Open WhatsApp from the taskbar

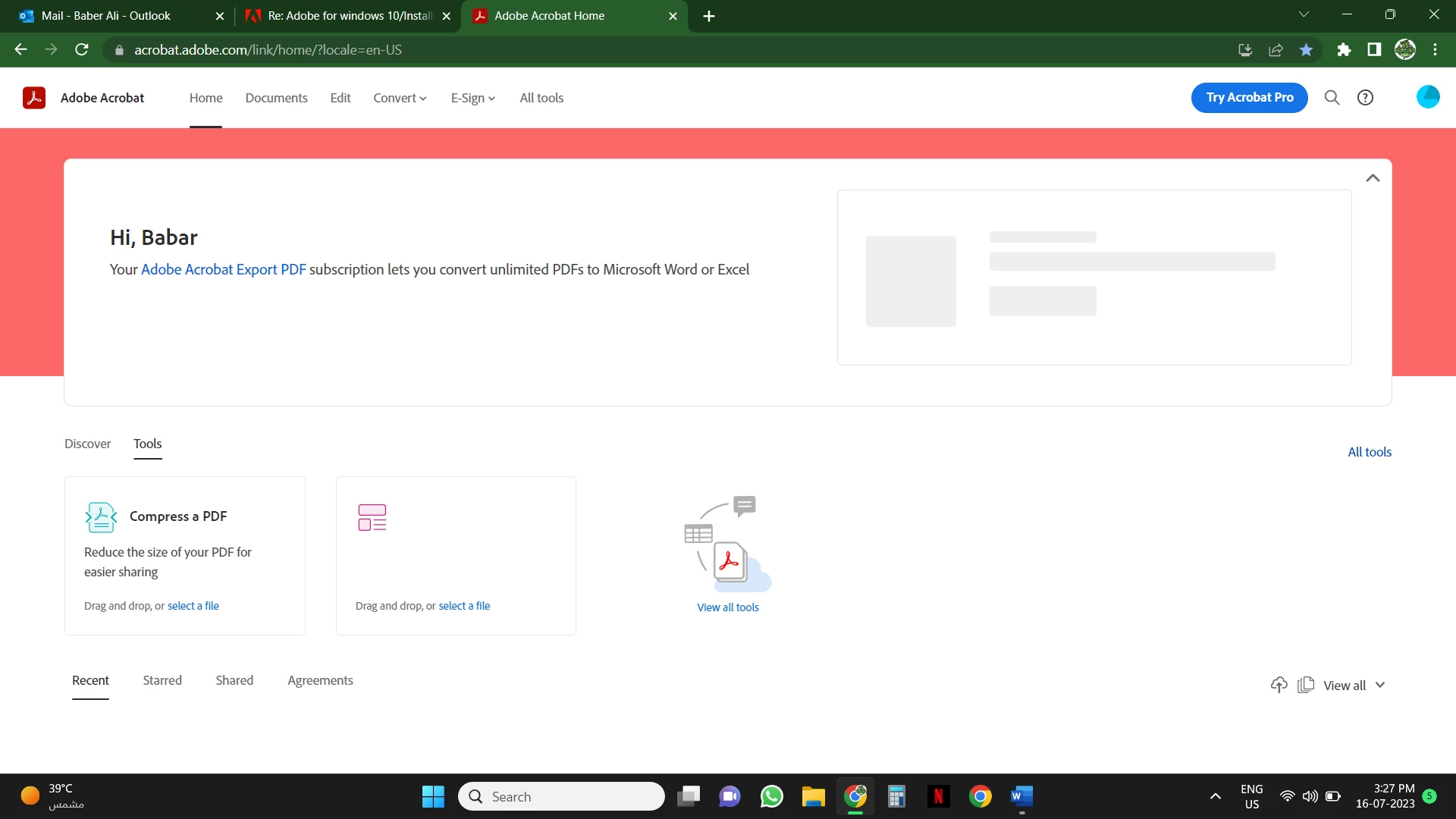[x=771, y=796]
